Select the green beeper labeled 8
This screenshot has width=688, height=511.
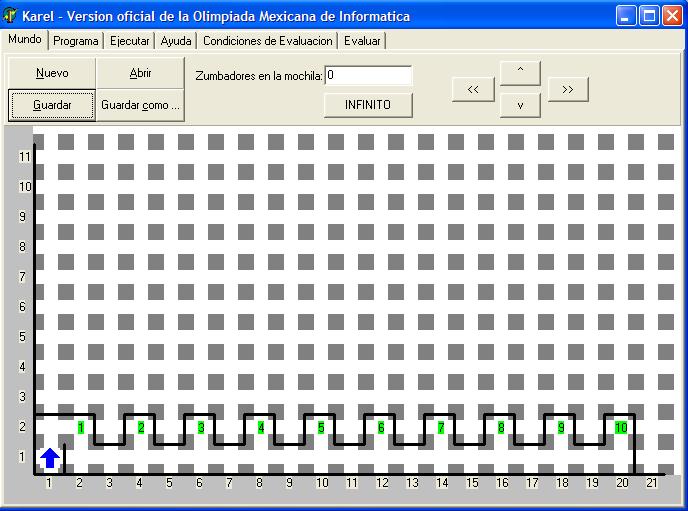tap(501, 427)
